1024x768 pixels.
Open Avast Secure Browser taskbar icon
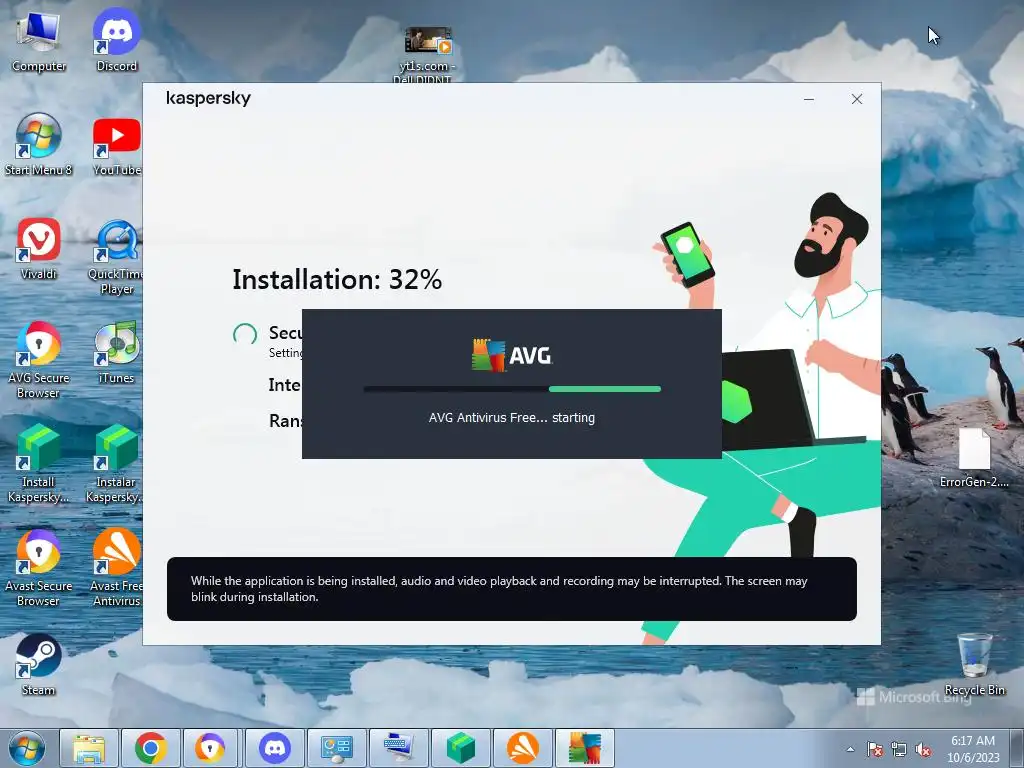coord(212,748)
